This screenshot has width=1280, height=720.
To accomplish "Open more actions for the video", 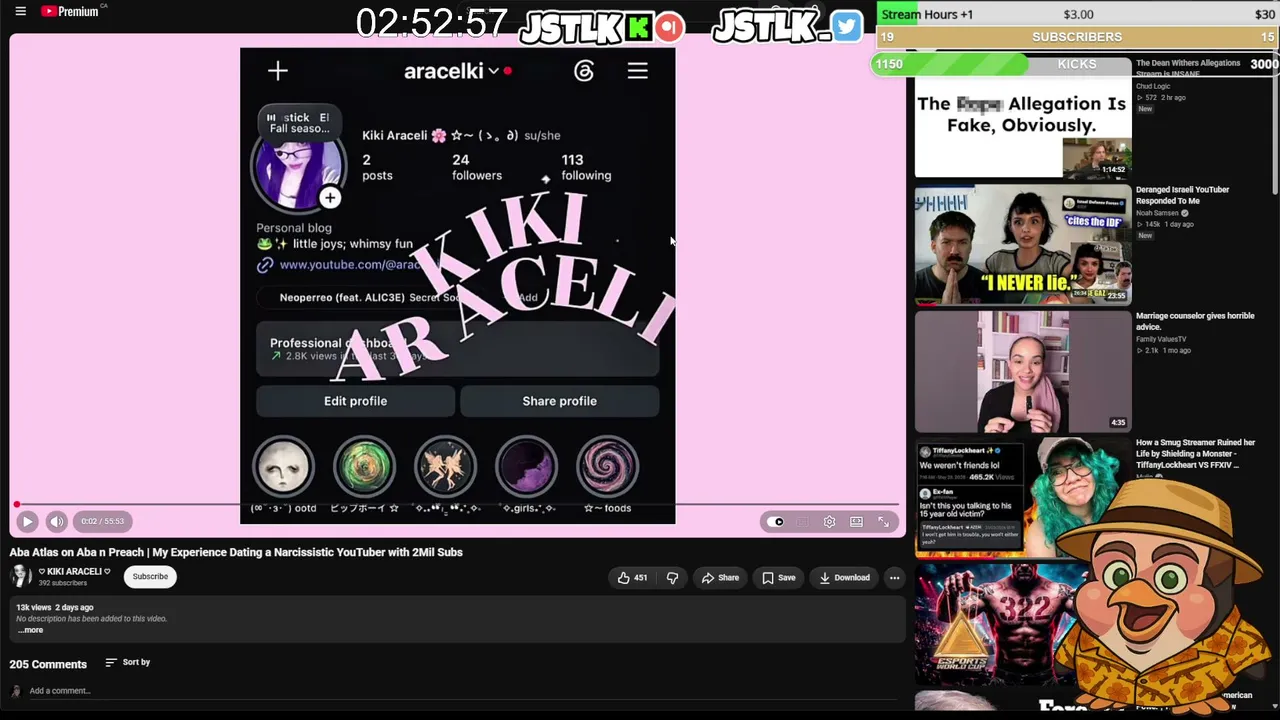I will (894, 577).
